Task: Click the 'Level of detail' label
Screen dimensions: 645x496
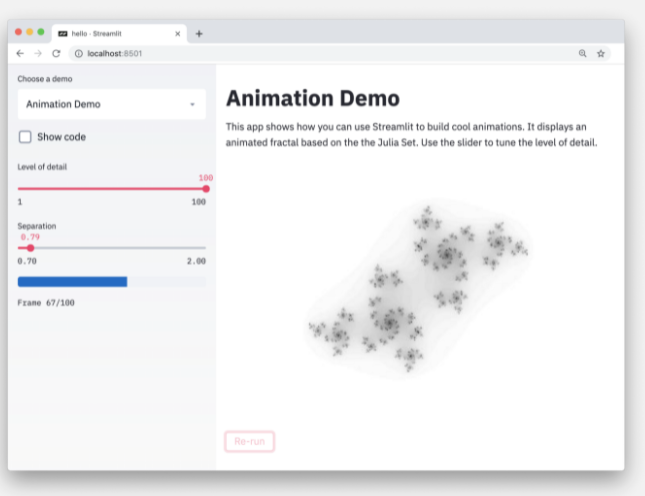Action: [x=42, y=167]
